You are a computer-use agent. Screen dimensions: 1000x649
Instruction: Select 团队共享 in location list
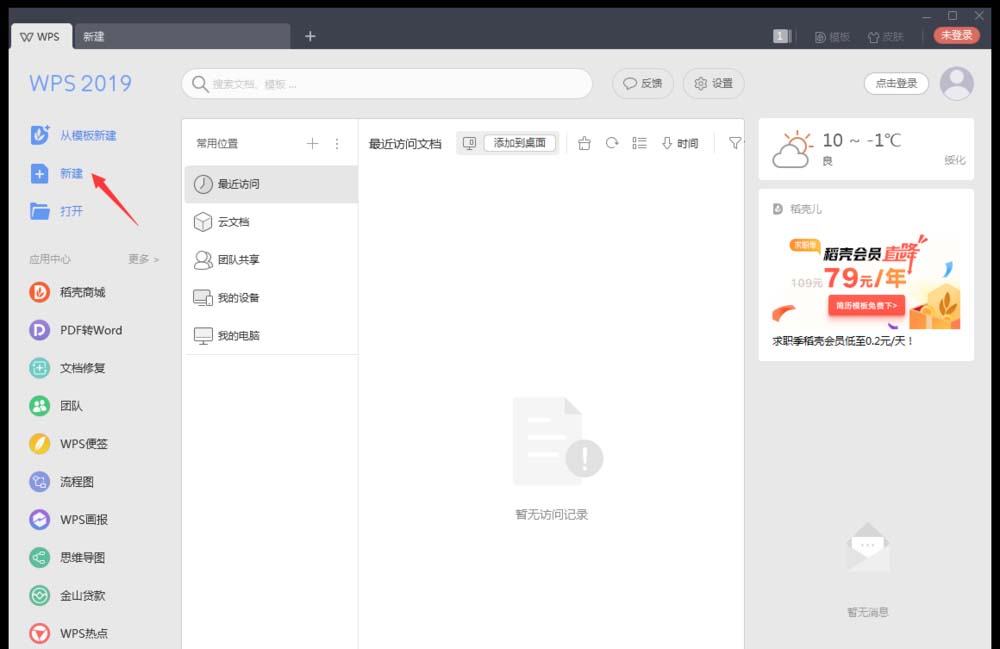271,259
